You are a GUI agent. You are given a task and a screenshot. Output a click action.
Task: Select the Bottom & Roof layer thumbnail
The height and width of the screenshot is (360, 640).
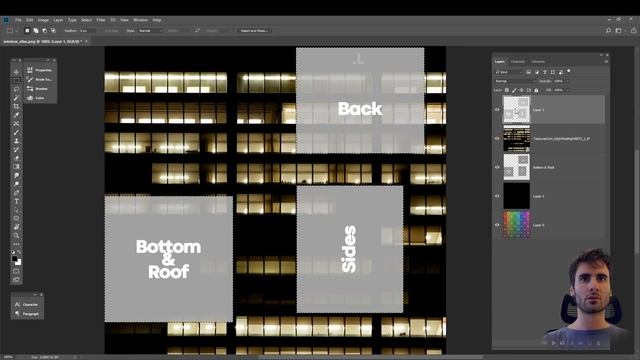coord(516,167)
